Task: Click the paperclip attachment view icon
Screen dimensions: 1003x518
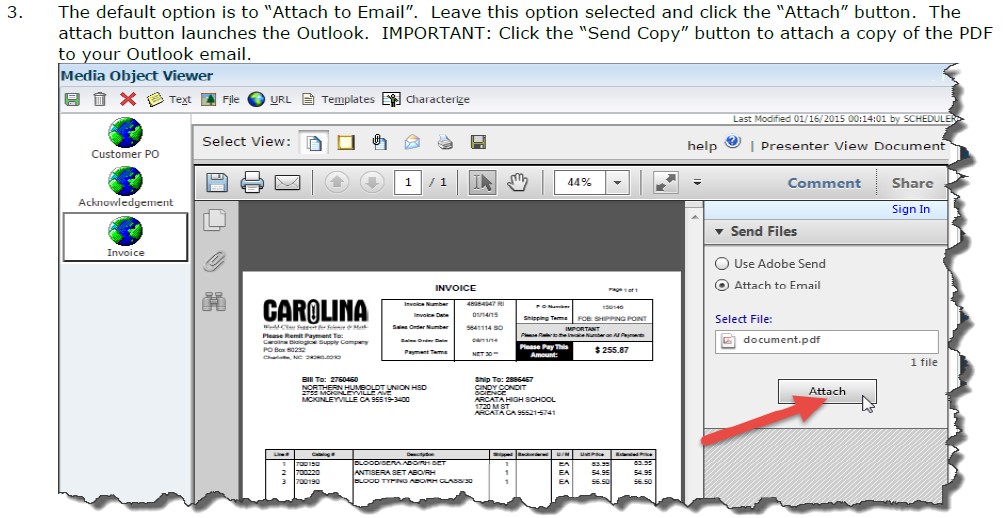Action: click(x=379, y=141)
